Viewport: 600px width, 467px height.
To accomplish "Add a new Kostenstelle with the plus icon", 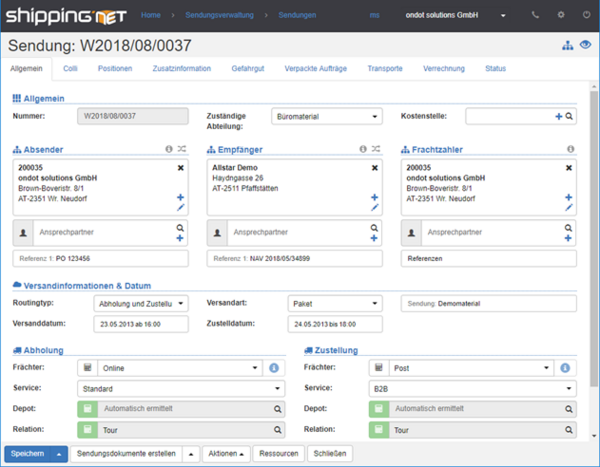I will (558, 117).
